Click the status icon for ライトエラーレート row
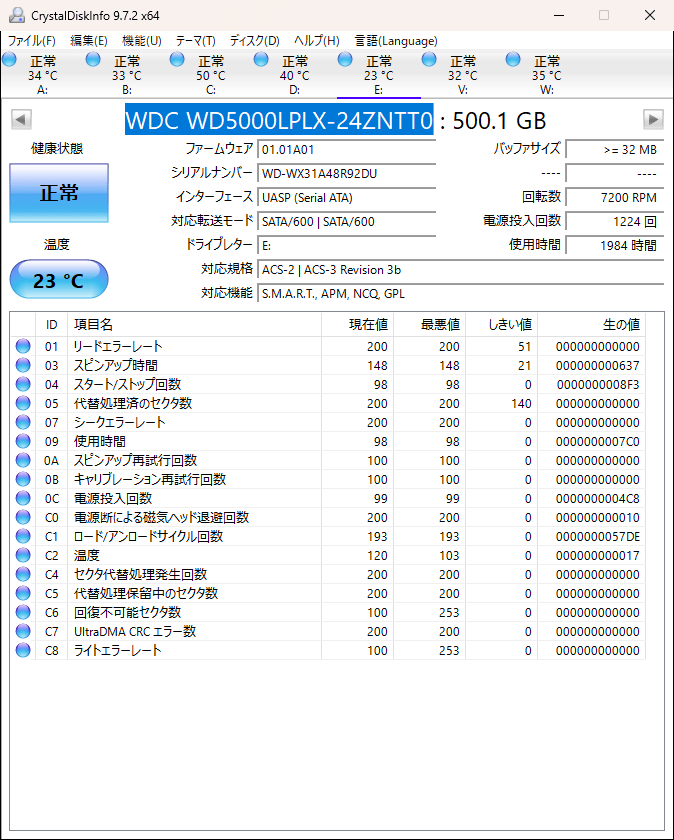The width and height of the screenshot is (674, 840). point(23,650)
